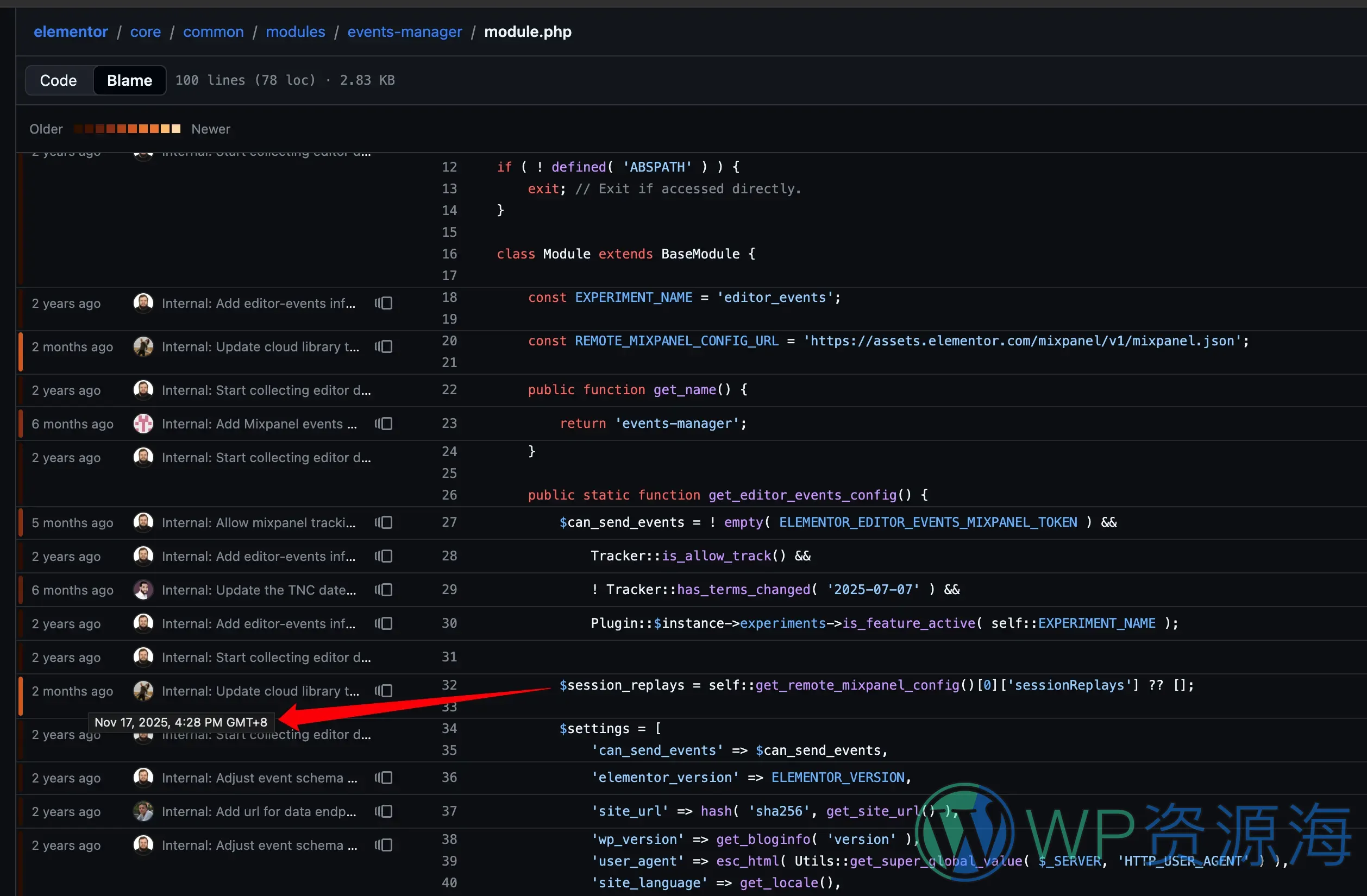Click blame-prior icon on line 32 row
1367x896 pixels.
click(x=384, y=691)
